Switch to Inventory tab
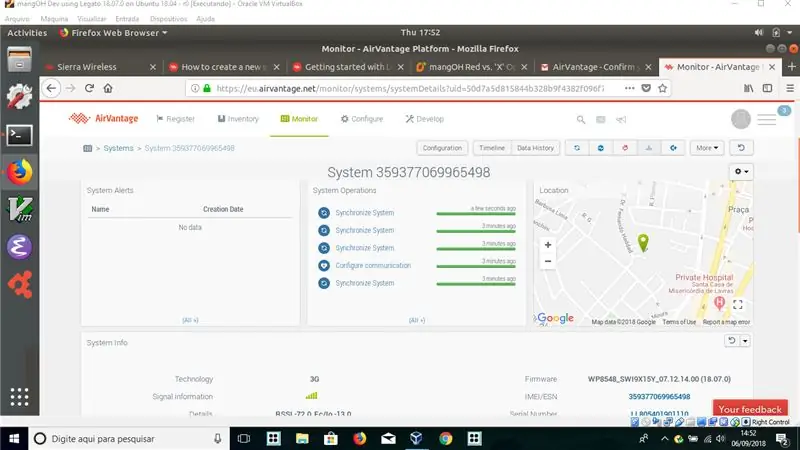 tap(238, 119)
